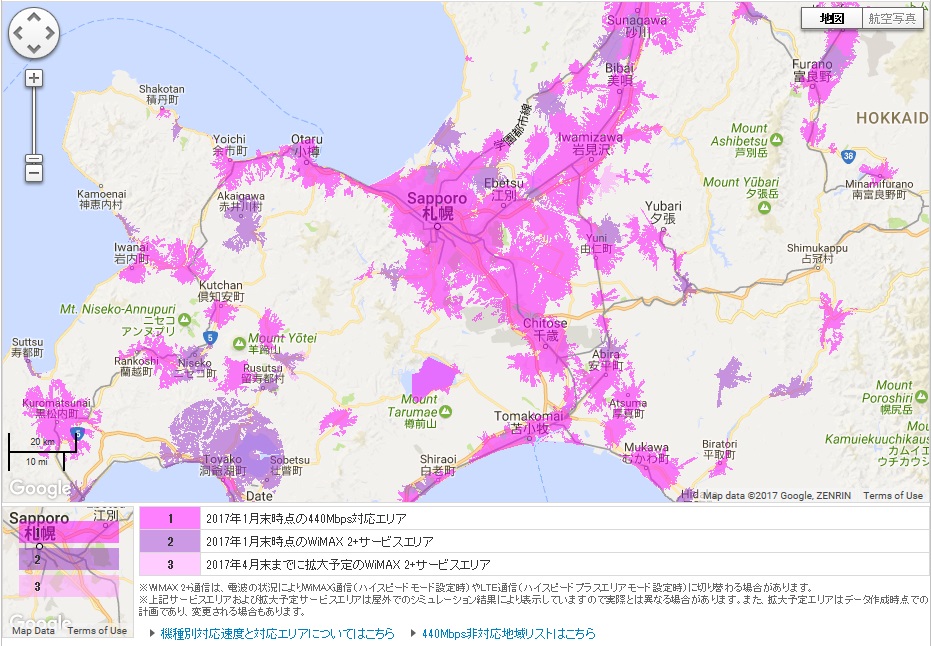The height and width of the screenshot is (646, 931).
Task: Switch to the 地図 map view
Action: (x=831, y=18)
